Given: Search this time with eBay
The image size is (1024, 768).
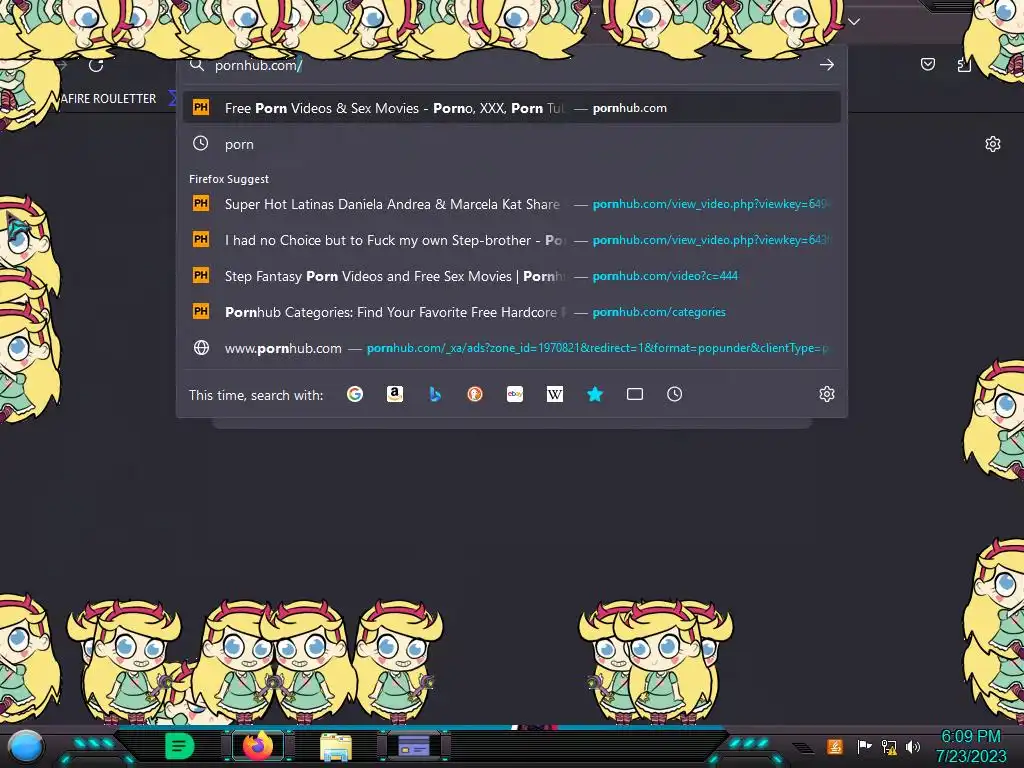Looking at the screenshot, I should pos(515,394).
